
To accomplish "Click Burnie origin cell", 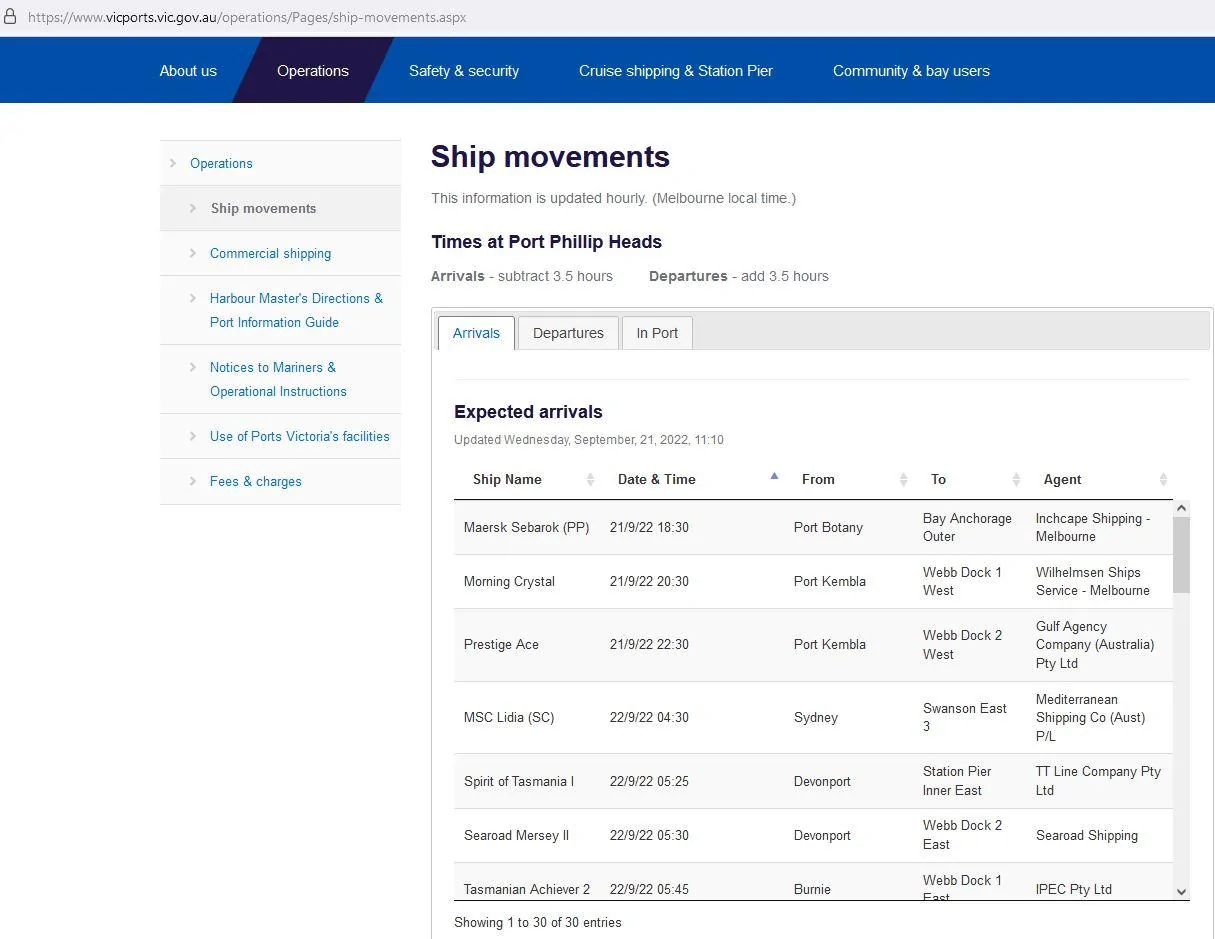I will tap(812, 889).
